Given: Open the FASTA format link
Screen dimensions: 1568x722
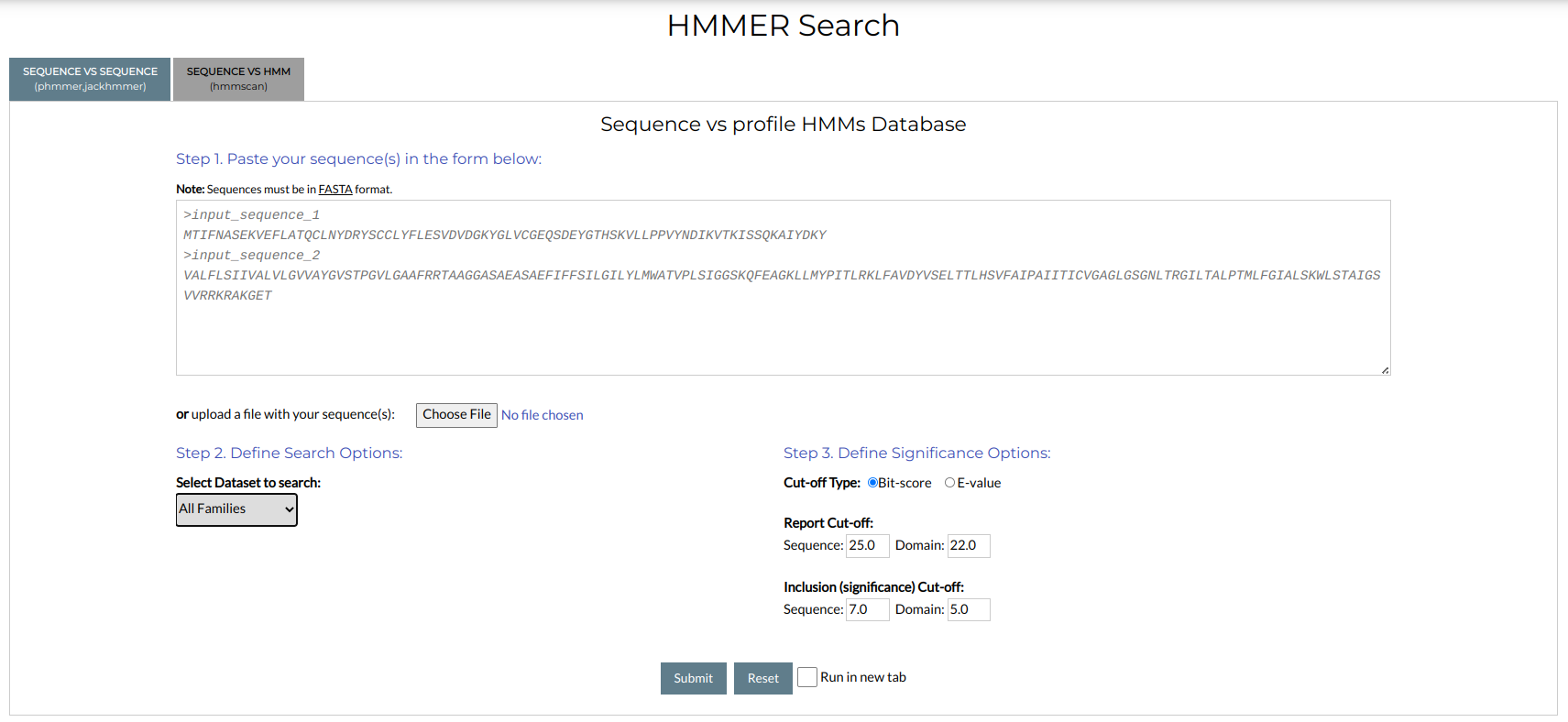Looking at the screenshot, I should pos(334,190).
